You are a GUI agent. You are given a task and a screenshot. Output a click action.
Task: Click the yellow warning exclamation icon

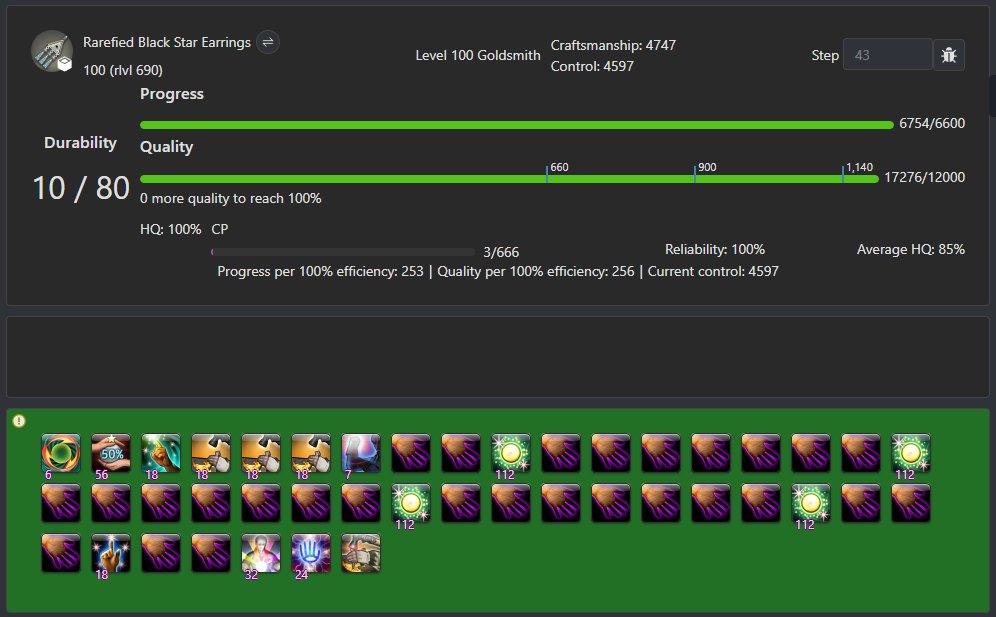click(x=19, y=421)
